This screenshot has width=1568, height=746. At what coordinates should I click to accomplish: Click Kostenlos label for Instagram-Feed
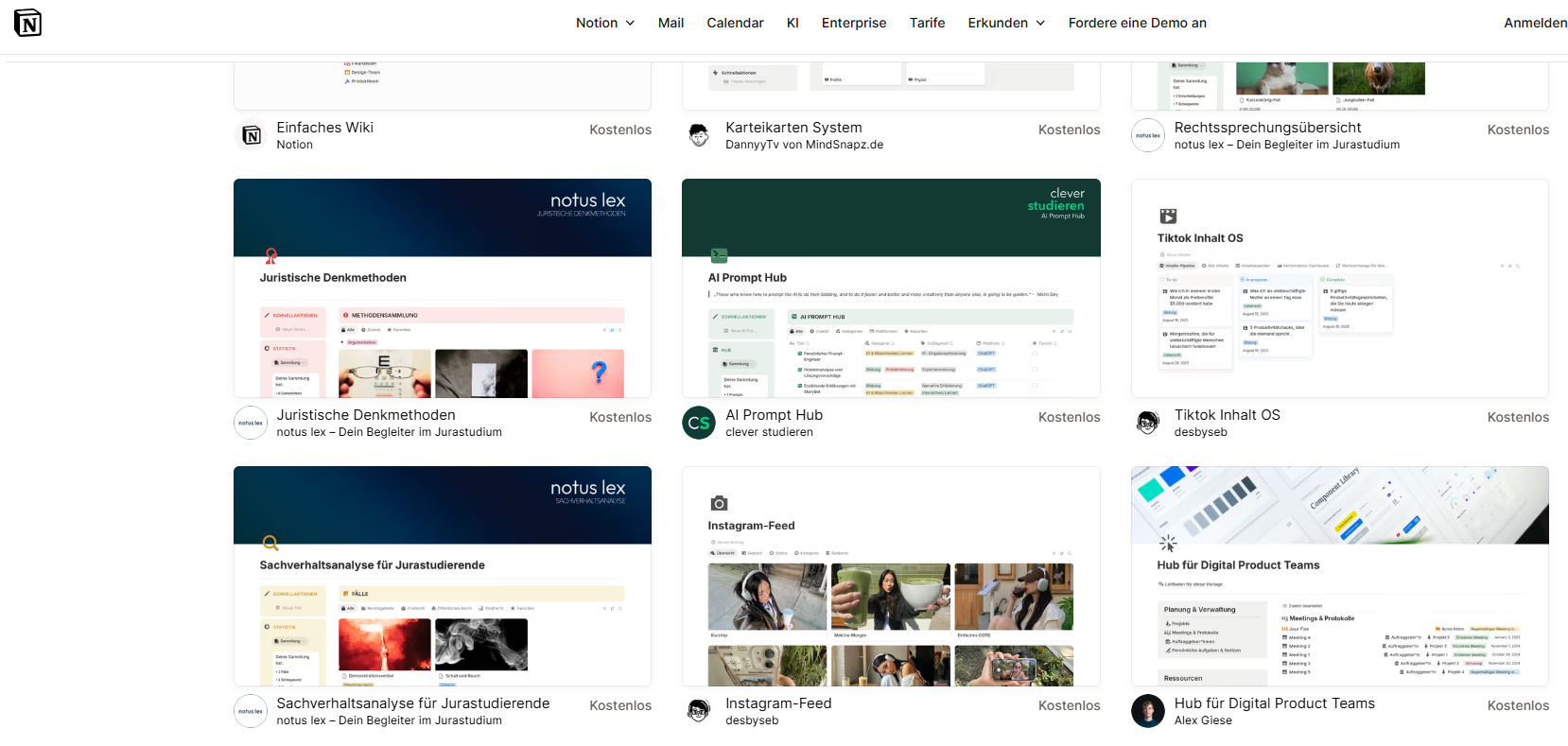1070,705
